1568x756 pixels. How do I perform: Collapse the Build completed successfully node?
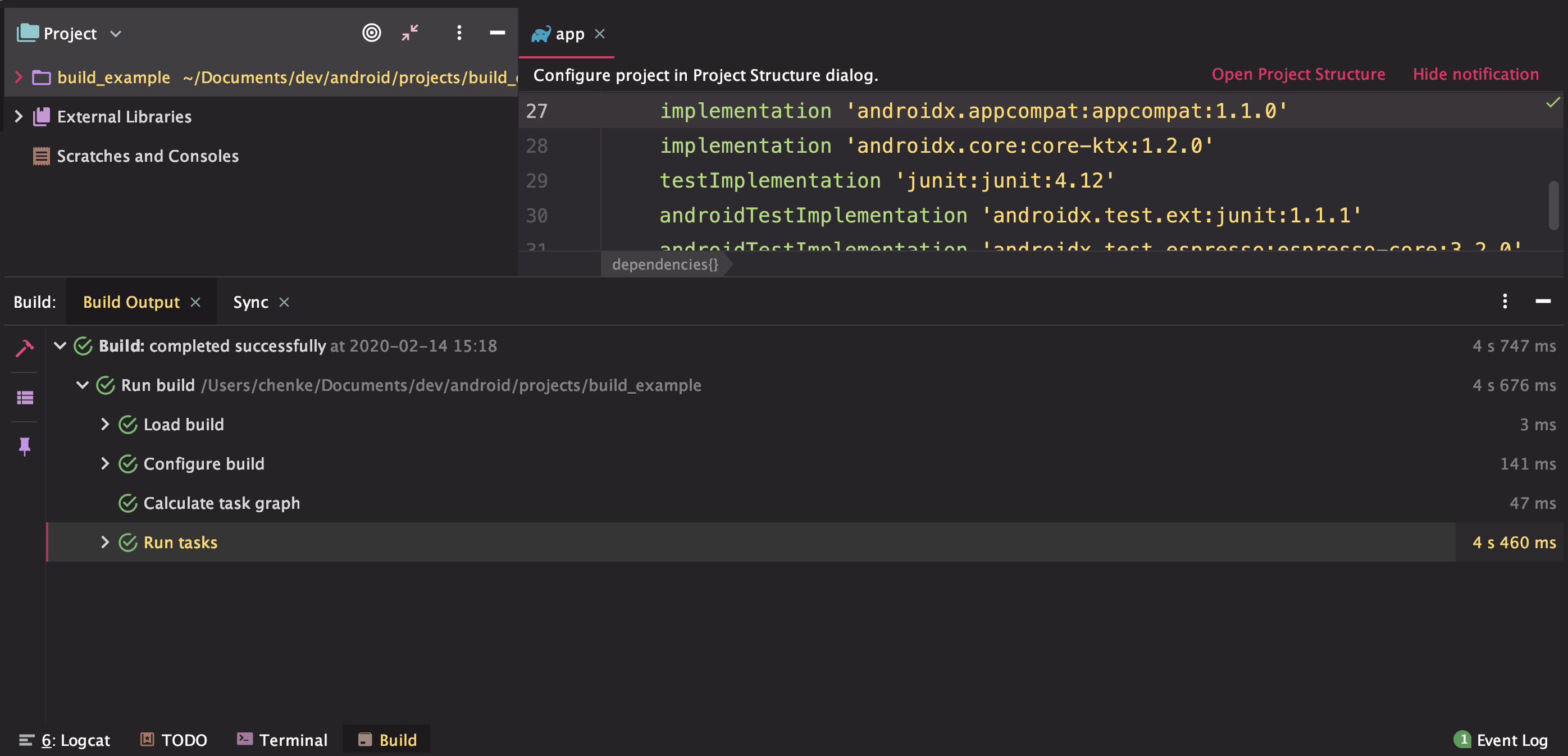pyautogui.click(x=60, y=346)
